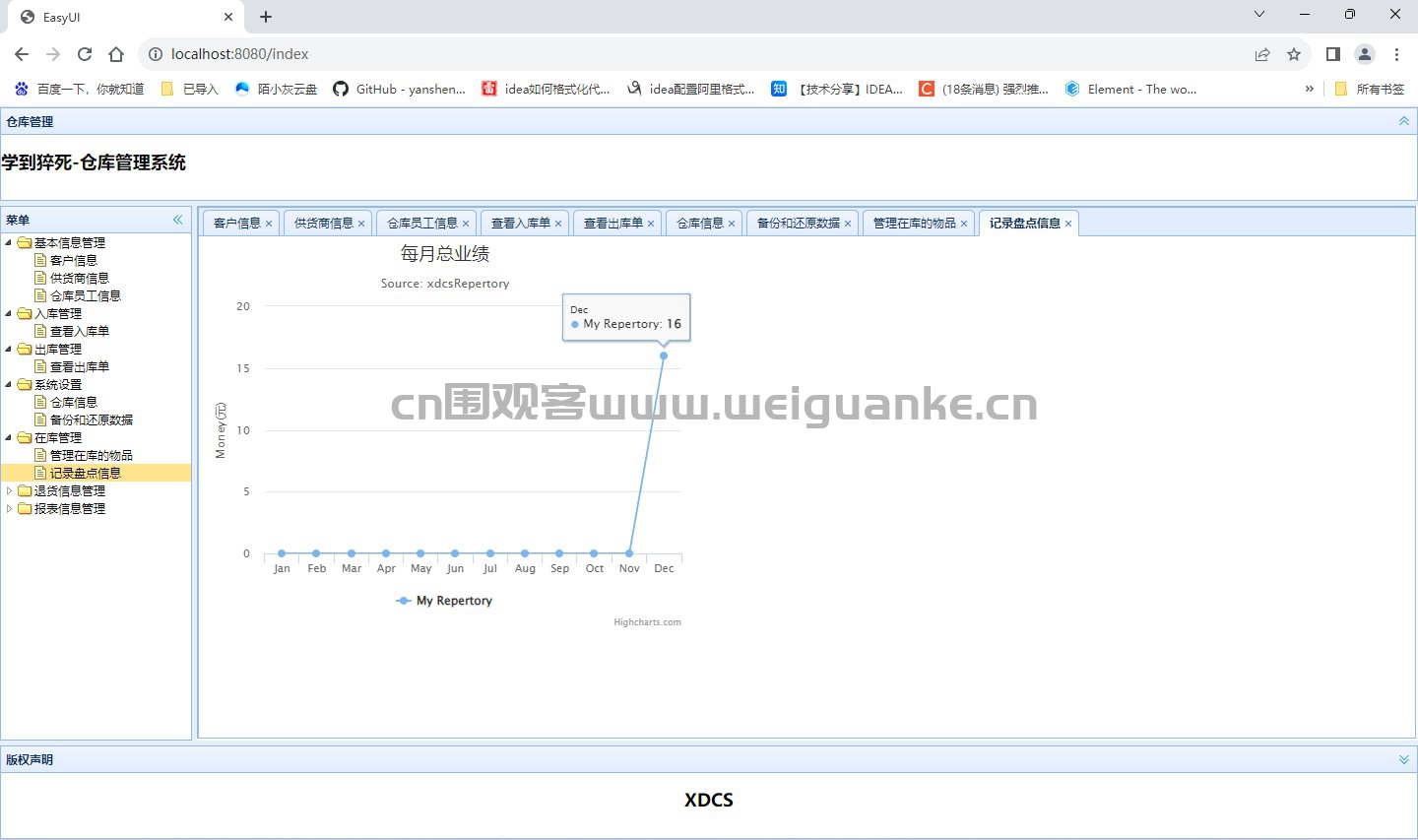Select 仓库员工信息 in the menu tree

click(86, 295)
